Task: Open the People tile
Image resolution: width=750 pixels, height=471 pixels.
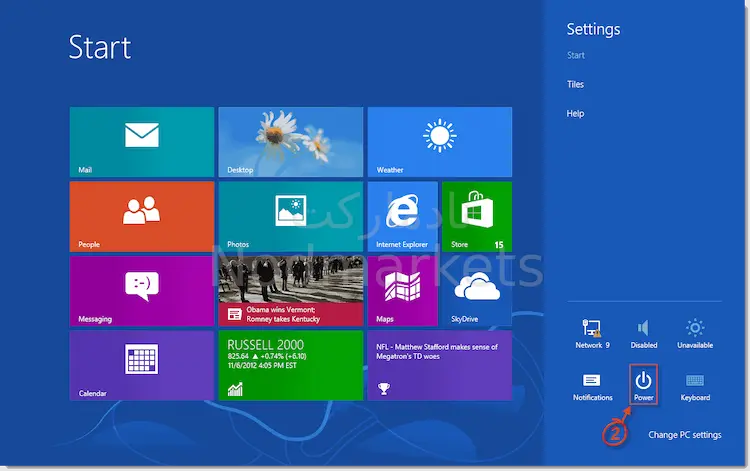Action: (x=141, y=215)
